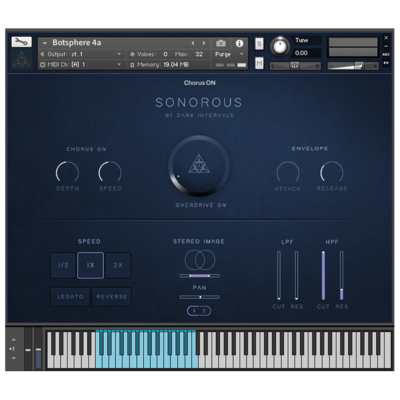Load the next preset with the right arrow
The width and height of the screenshot is (400, 400).
(204, 43)
